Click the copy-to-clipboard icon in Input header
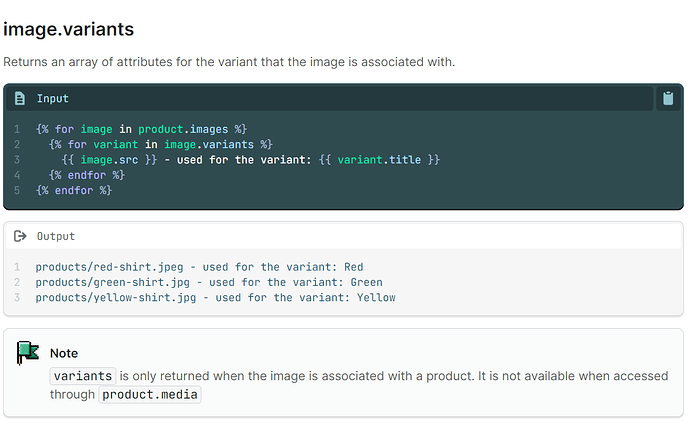 tap(667, 98)
